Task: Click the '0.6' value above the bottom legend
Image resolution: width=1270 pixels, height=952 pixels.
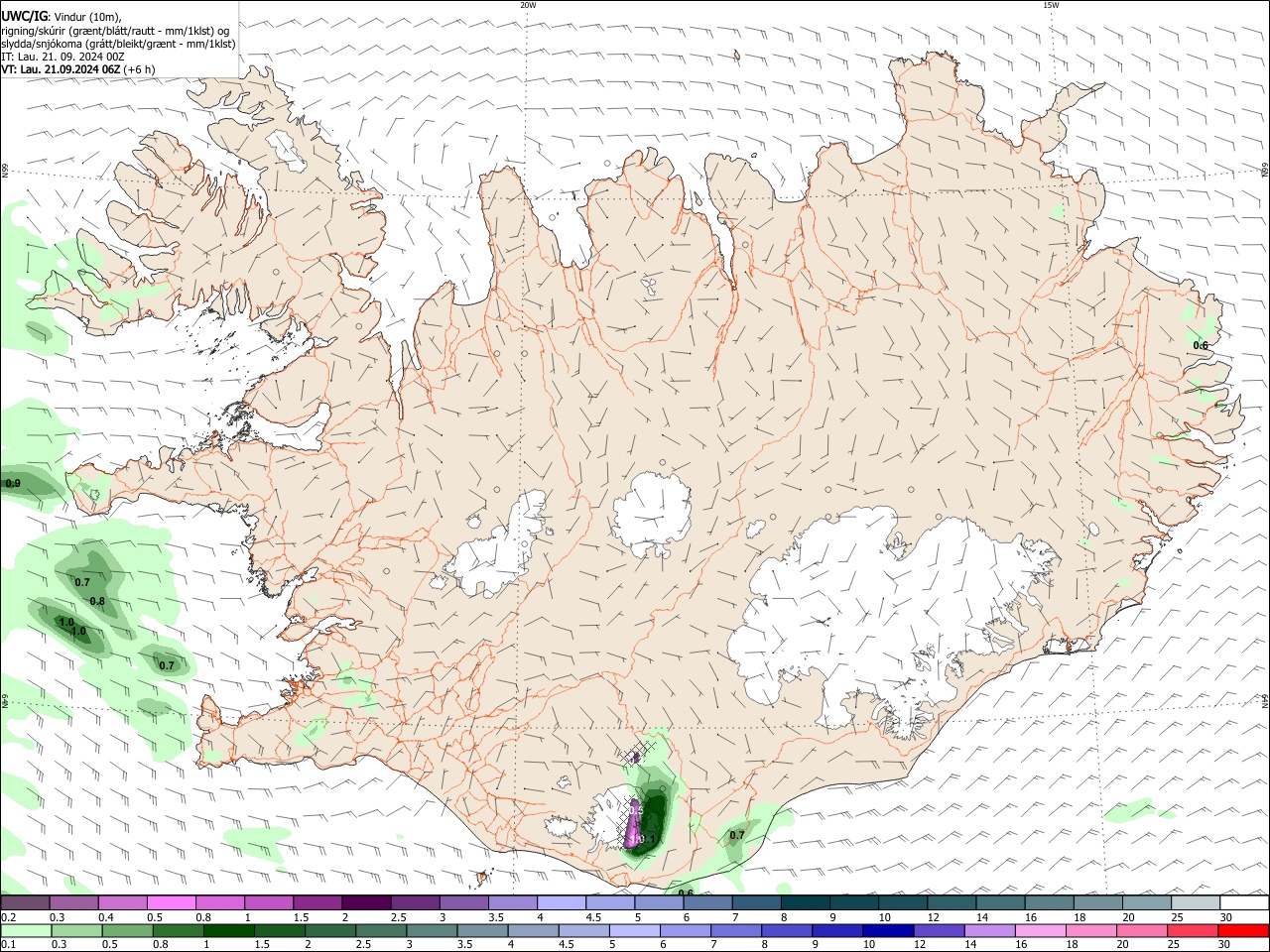Action: pos(686,893)
